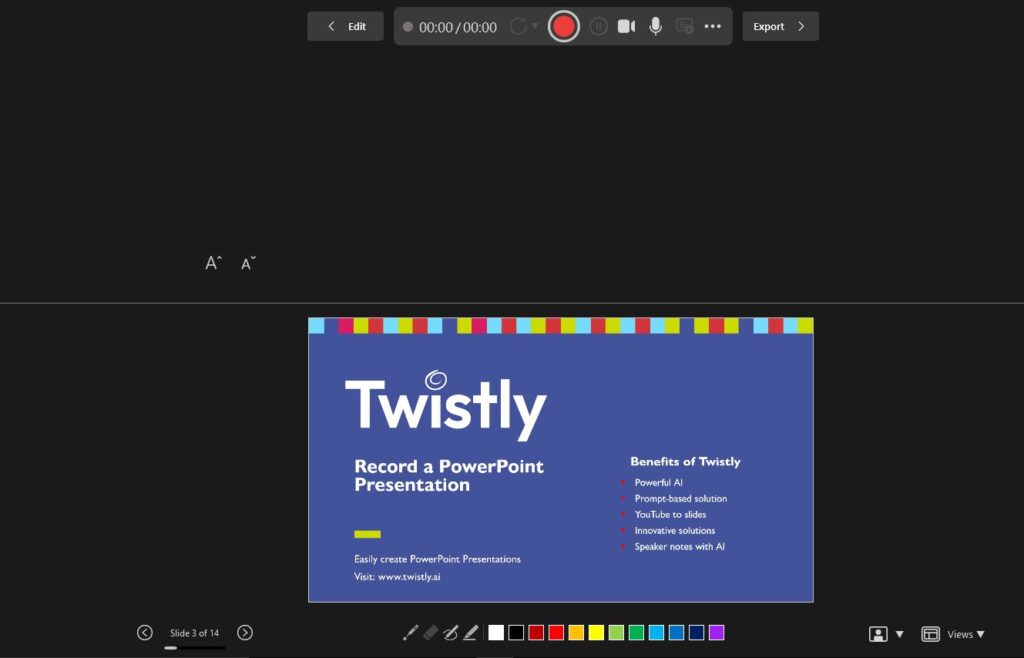This screenshot has height=658, width=1024.
Task: Click the recording timer 00:00 / 00:00
Action: [x=458, y=27]
